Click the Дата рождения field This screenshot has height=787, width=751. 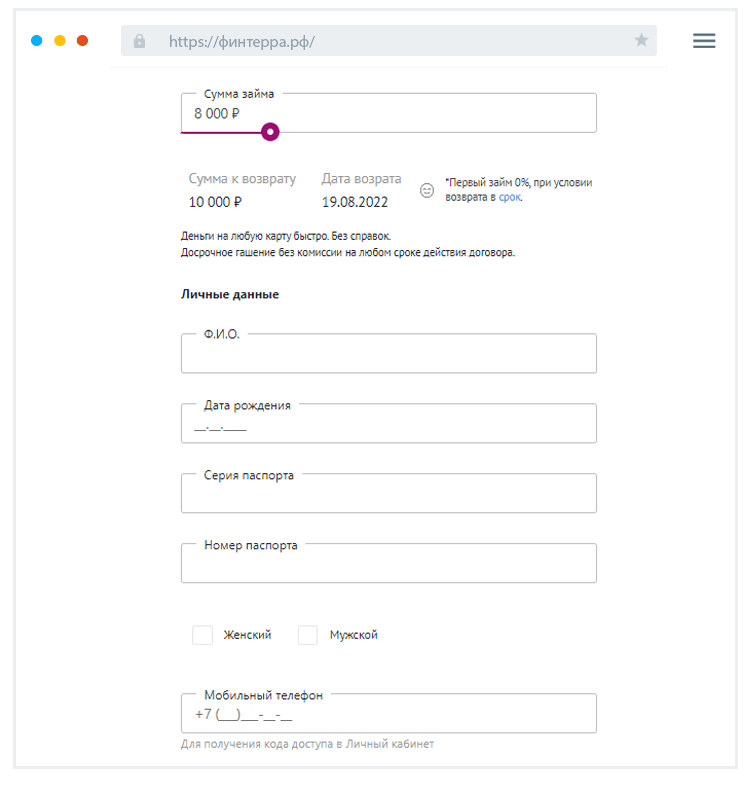[388, 425]
